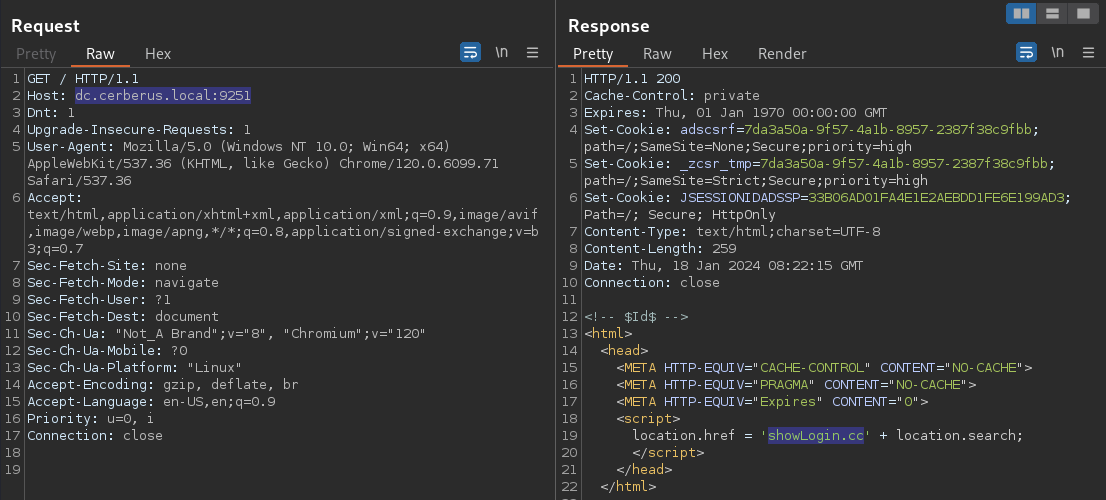The height and width of the screenshot is (500, 1106).
Task: Click the User-Agent header name
Action: tap(72, 147)
